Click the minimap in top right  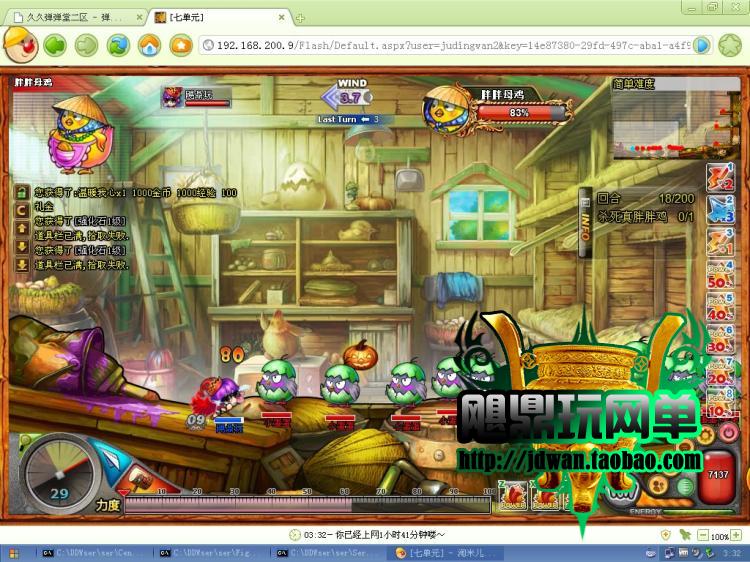[675, 125]
